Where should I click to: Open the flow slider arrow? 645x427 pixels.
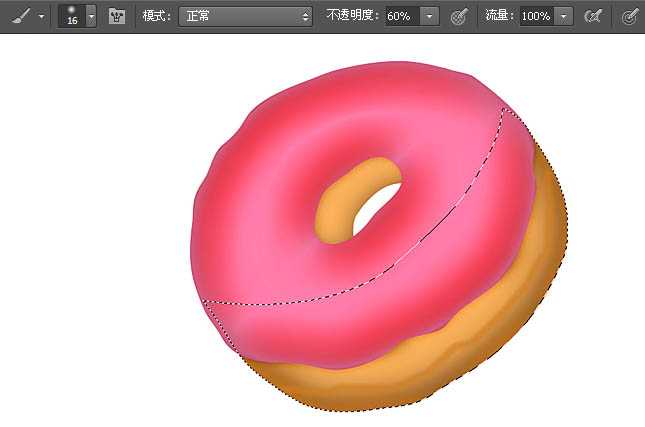coord(564,16)
